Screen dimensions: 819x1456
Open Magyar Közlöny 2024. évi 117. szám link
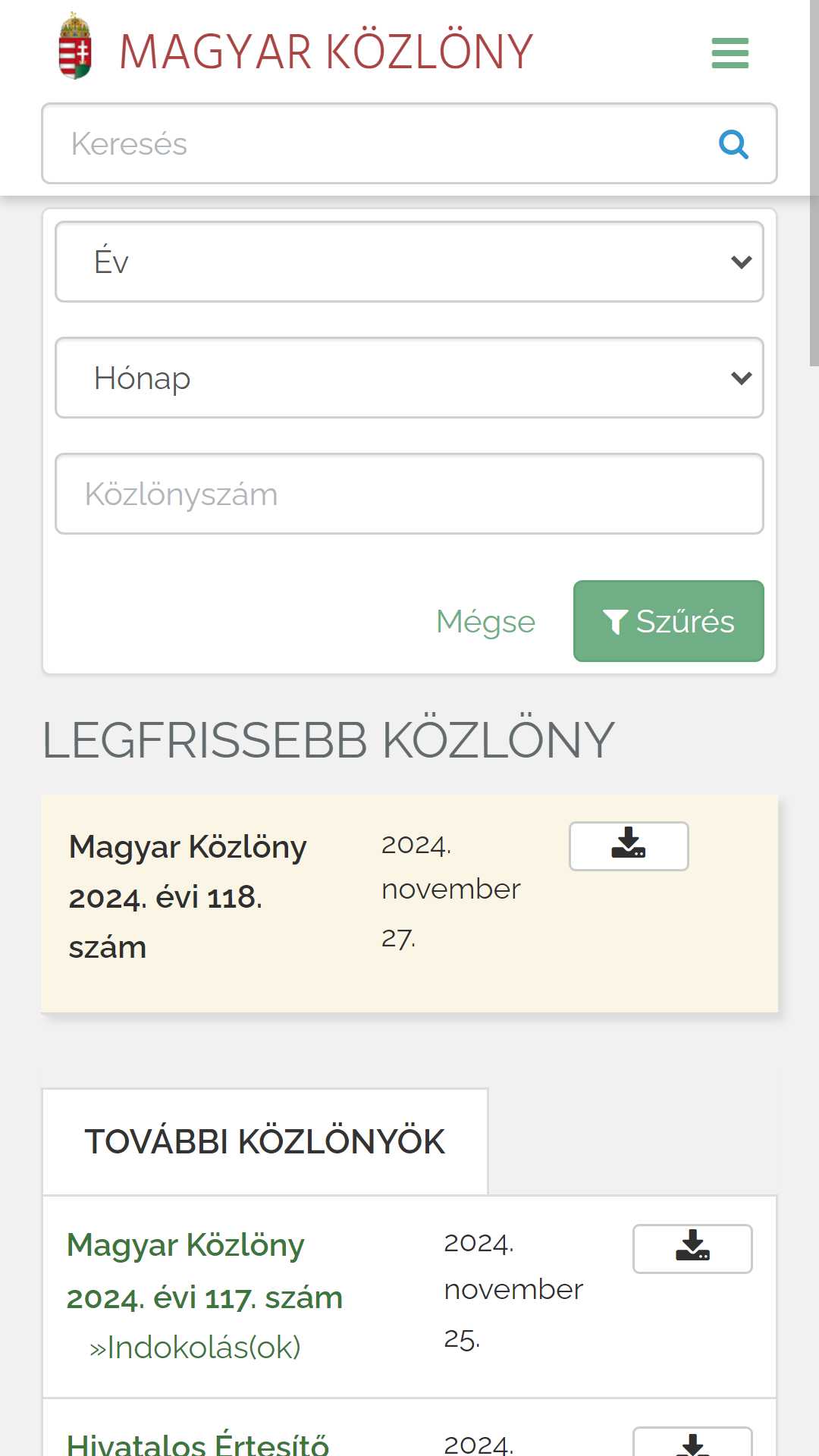pyautogui.click(x=204, y=1271)
